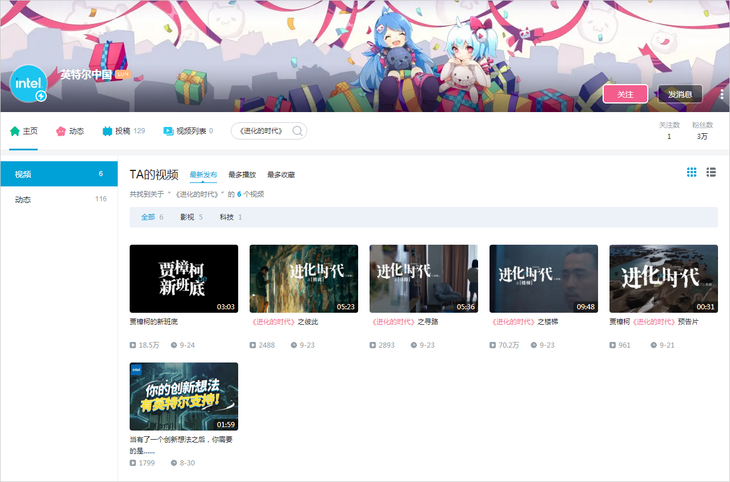The image size is (730, 482).
Task: Click the search magnifier icon
Action: (297, 131)
